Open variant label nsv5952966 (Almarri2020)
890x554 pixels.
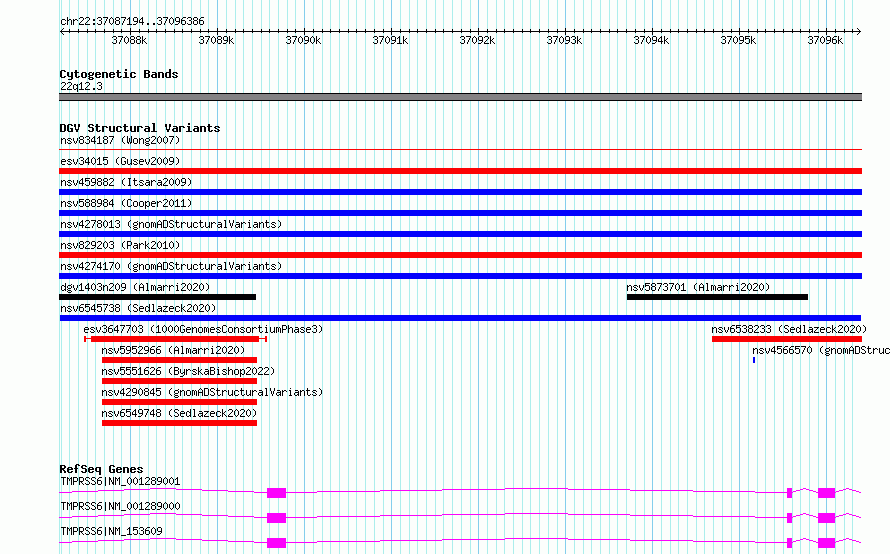173,350
